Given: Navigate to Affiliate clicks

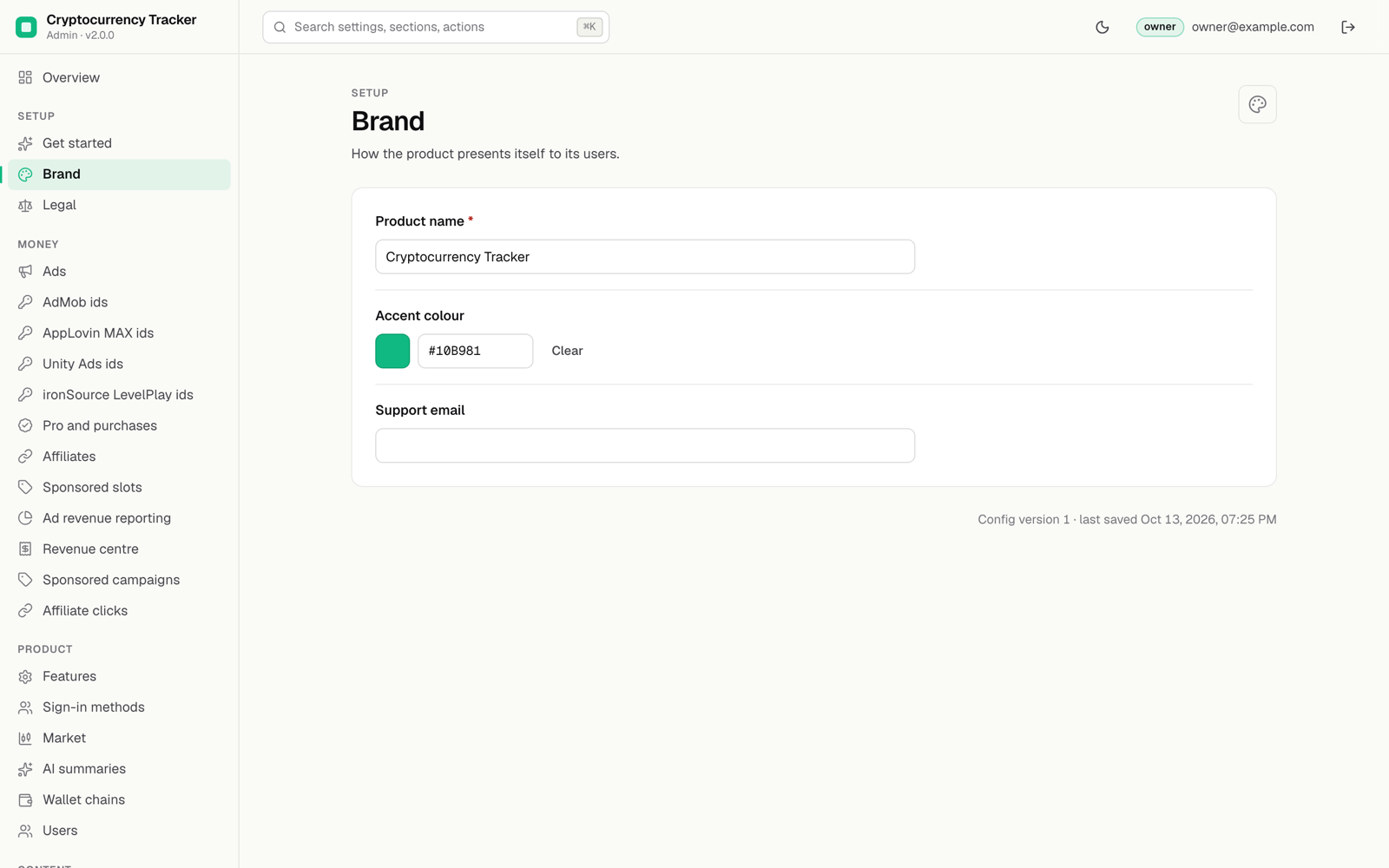Looking at the screenshot, I should tap(119, 611).
